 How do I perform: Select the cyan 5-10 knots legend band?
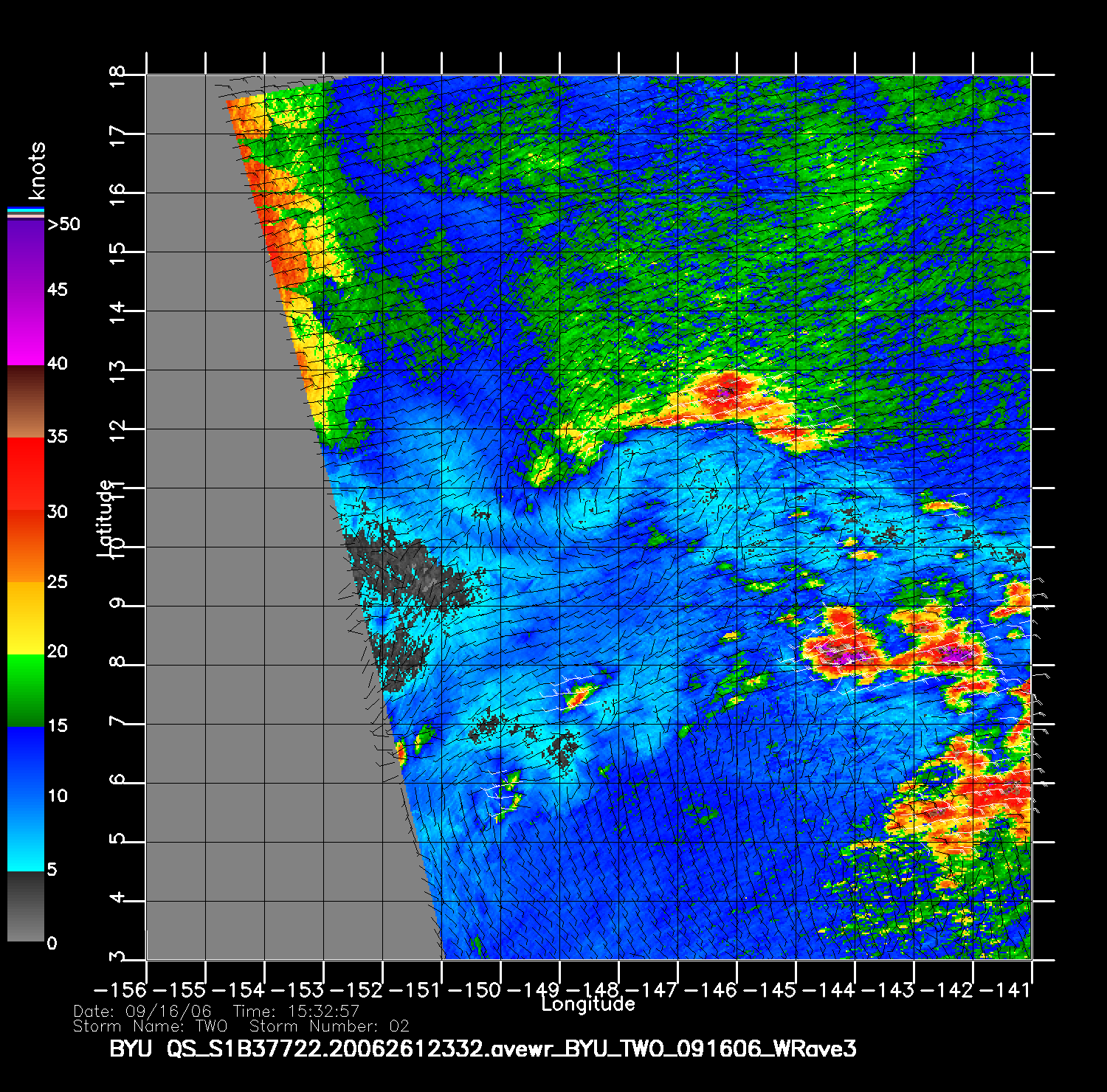[x=26, y=834]
